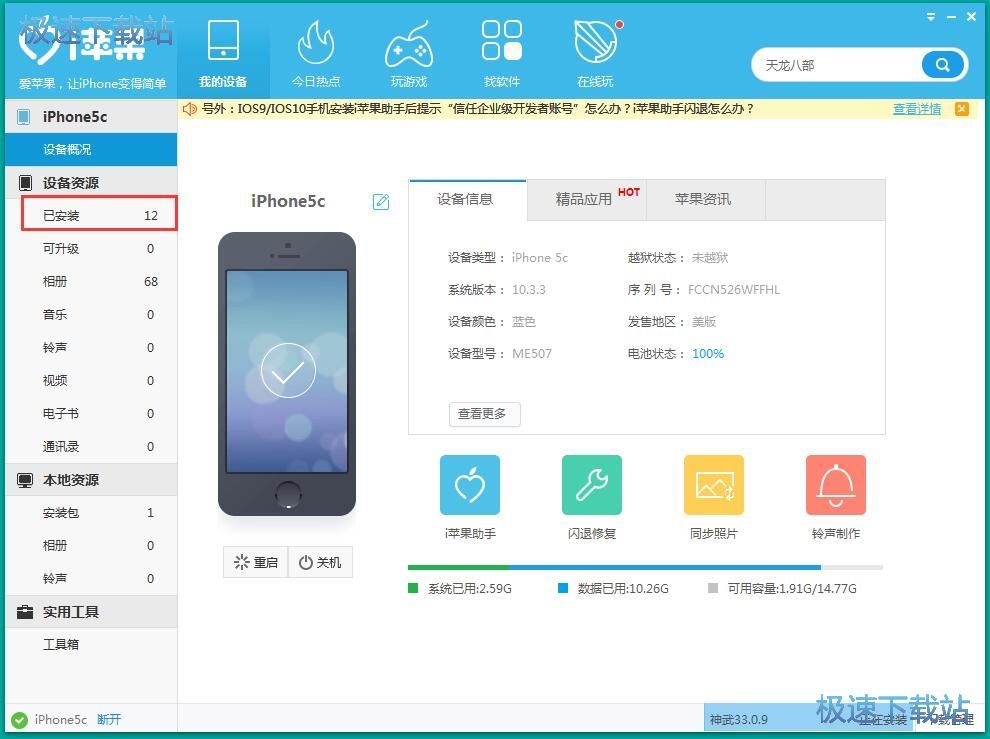The height and width of the screenshot is (739, 990).
Task: Open 通讯录 in sidebar
Action: [91, 447]
